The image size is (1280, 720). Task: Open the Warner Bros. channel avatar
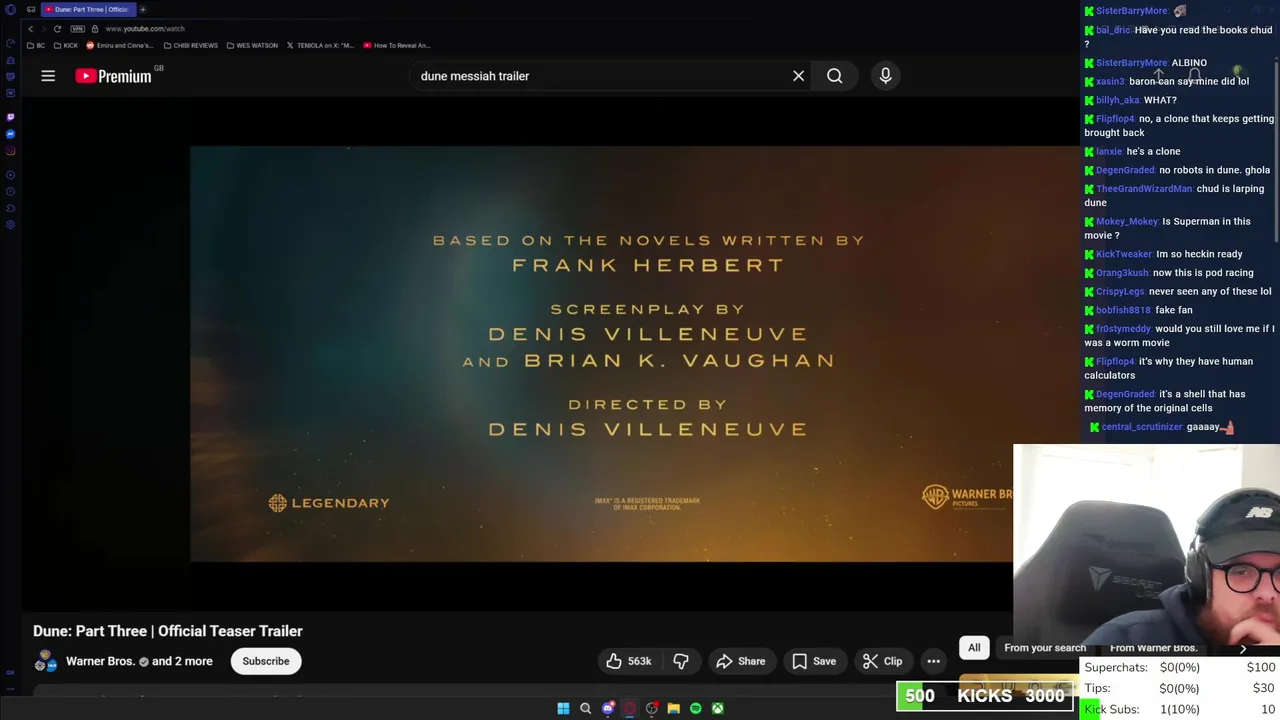45,661
